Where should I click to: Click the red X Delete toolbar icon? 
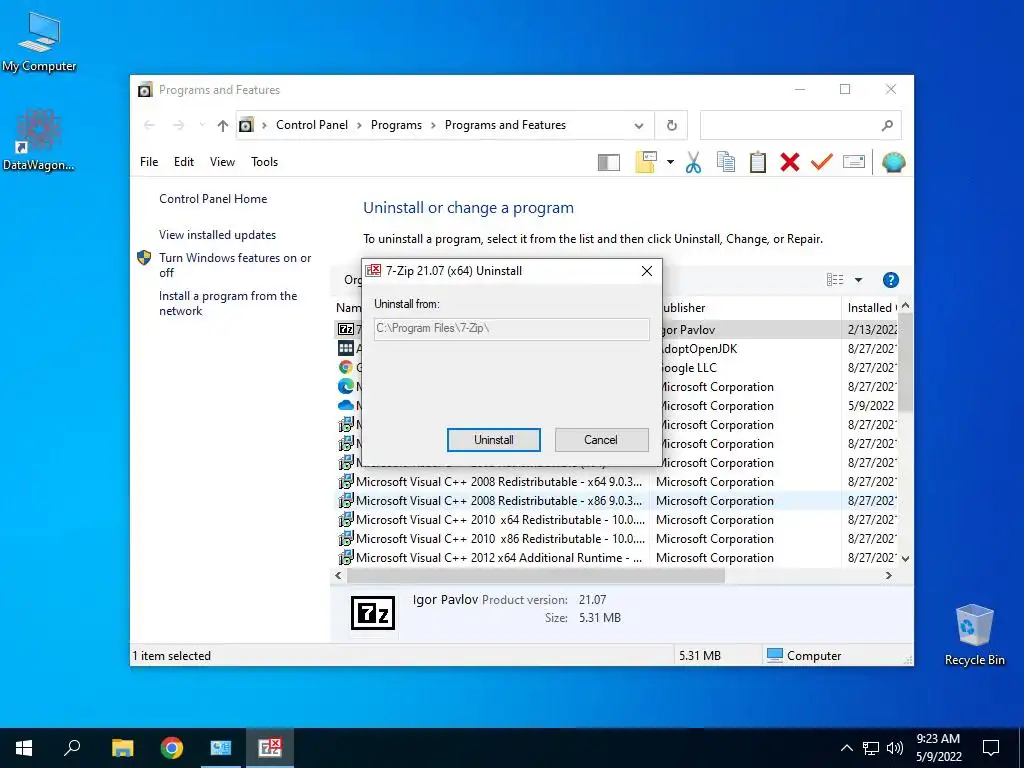790,162
